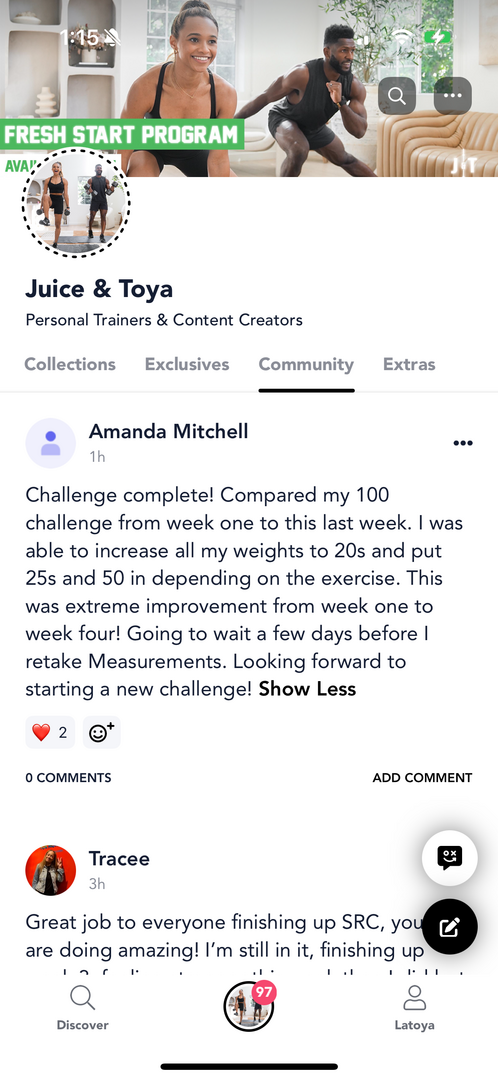This screenshot has width=498, height=1080.
Task: Tap the compose new post floating button
Action: coord(450,926)
